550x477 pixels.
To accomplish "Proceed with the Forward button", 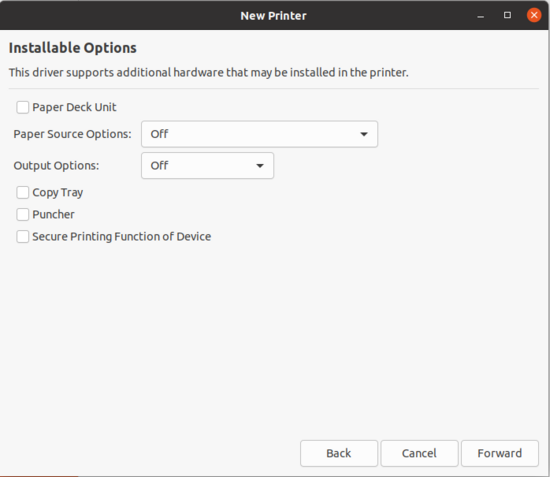I will pos(499,453).
